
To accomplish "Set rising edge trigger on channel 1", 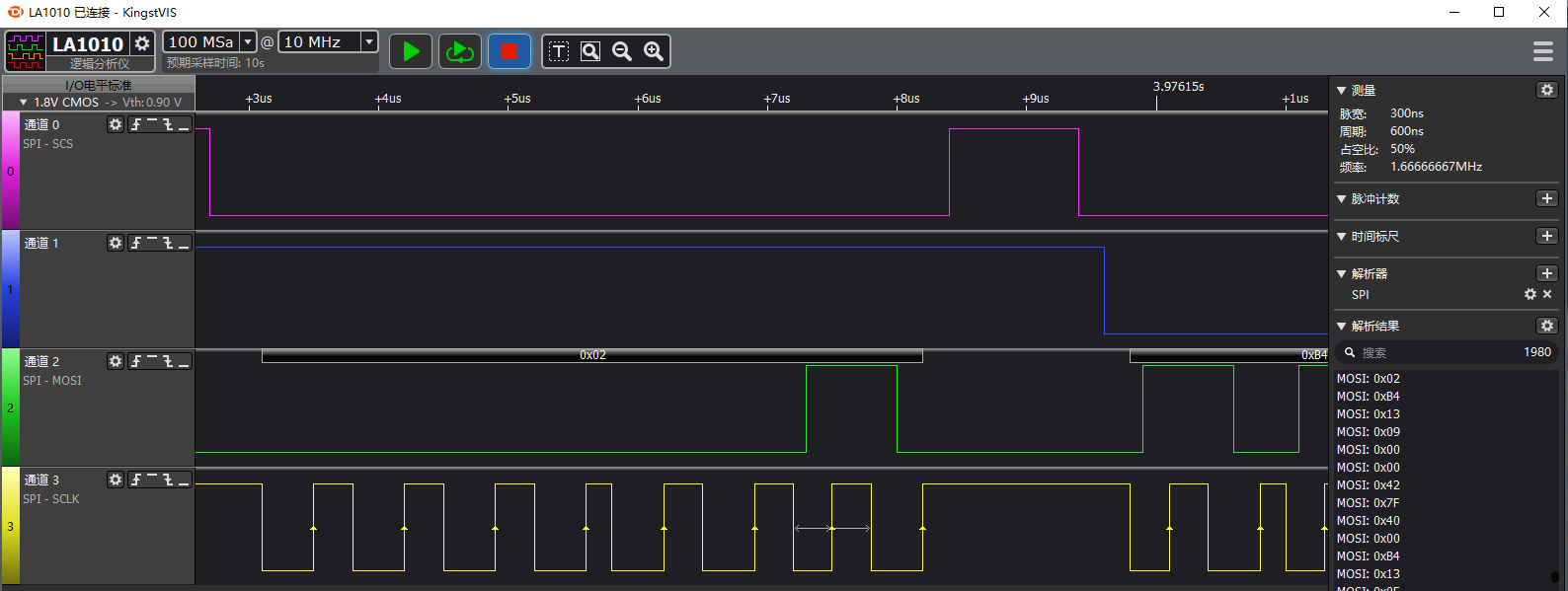I will (137, 243).
